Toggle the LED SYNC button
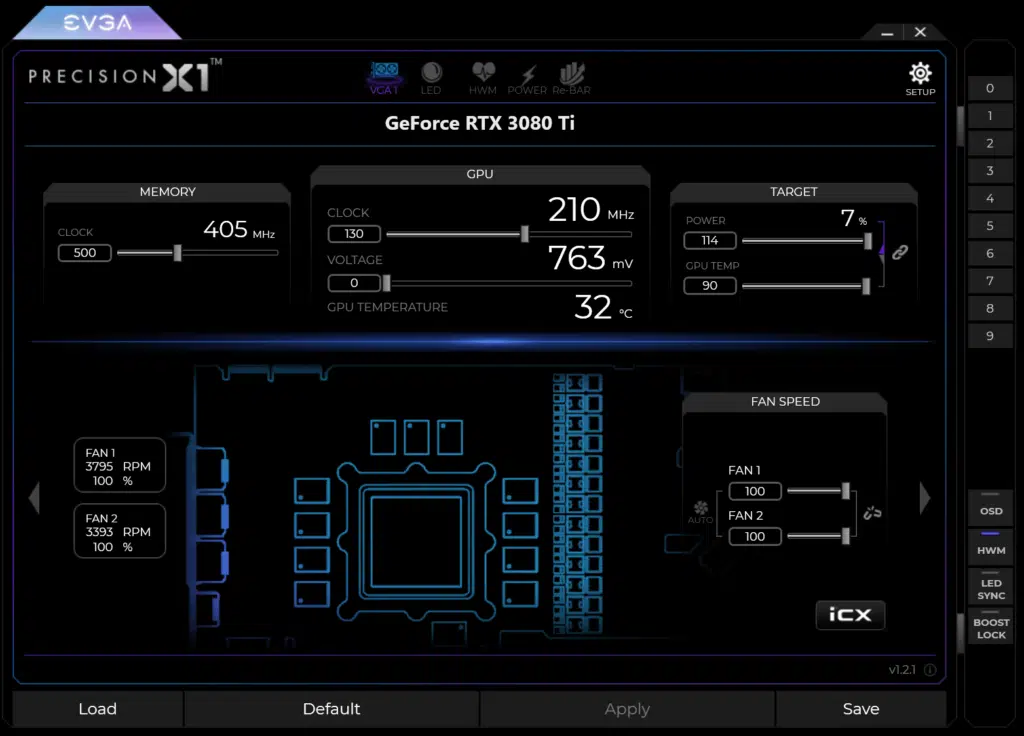This screenshot has width=1024, height=736. 990,586
